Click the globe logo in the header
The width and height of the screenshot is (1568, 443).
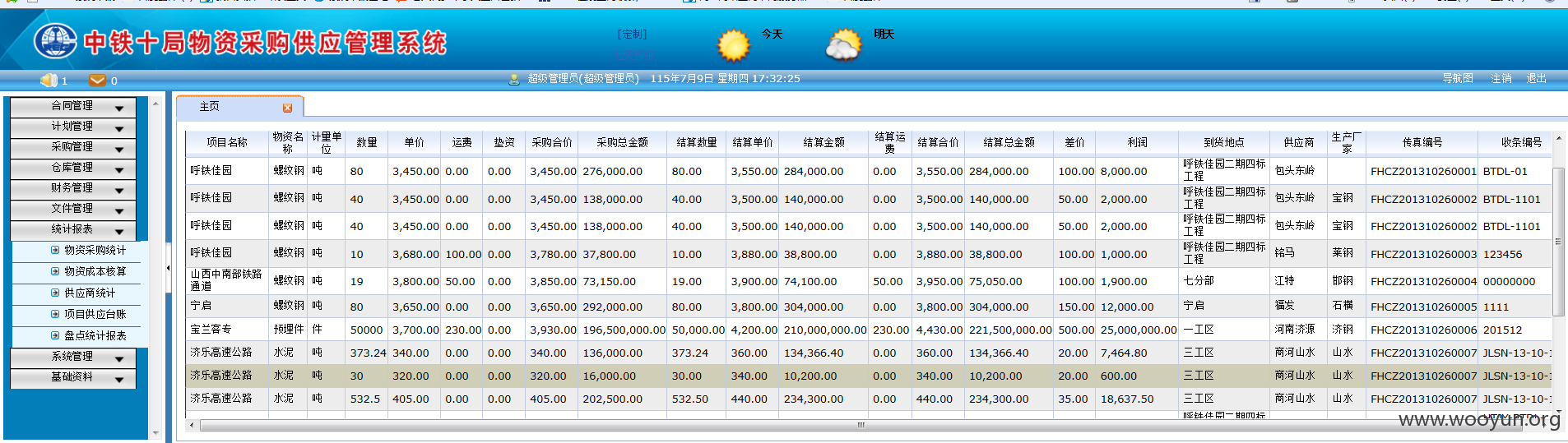pyautogui.click(x=55, y=41)
